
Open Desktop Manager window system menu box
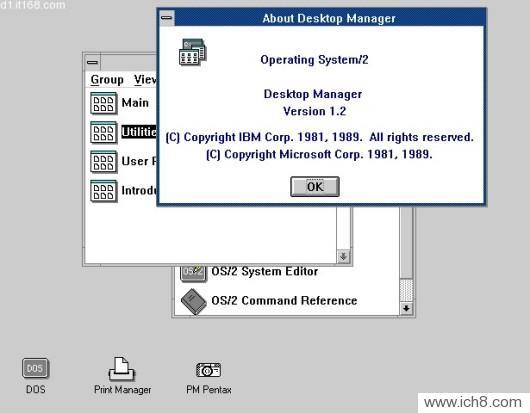pyautogui.click(x=92, y=62)
